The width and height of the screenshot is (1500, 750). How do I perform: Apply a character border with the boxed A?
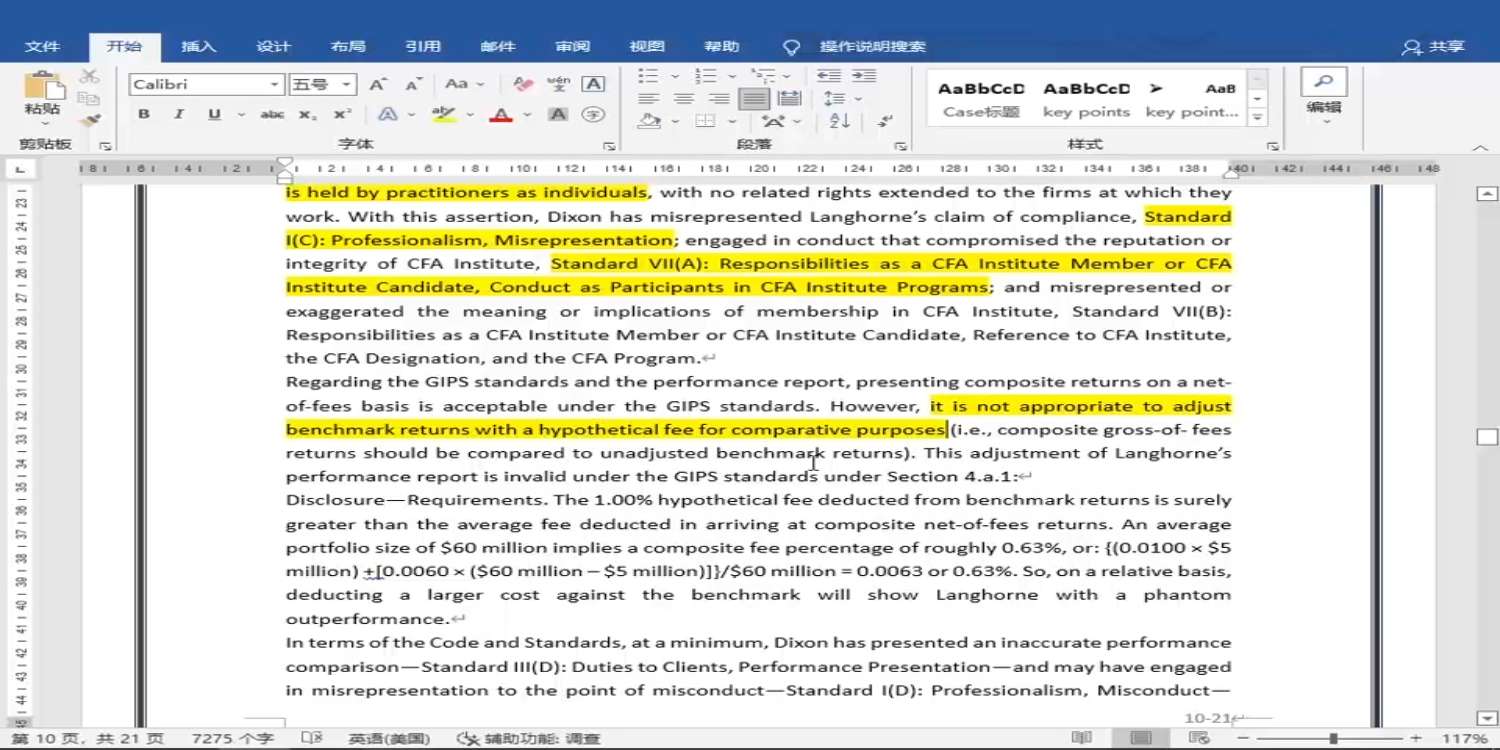(x=594, y=84)
